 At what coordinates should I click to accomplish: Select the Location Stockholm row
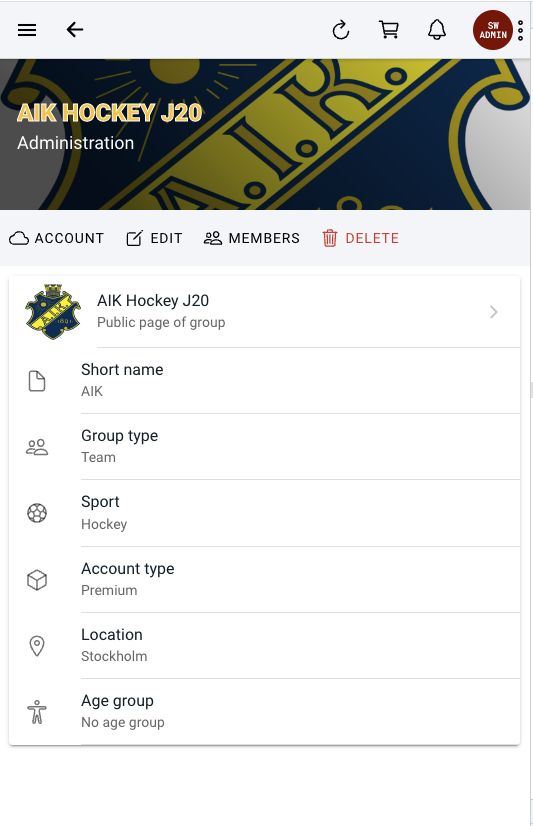click(x=264, y=645)
